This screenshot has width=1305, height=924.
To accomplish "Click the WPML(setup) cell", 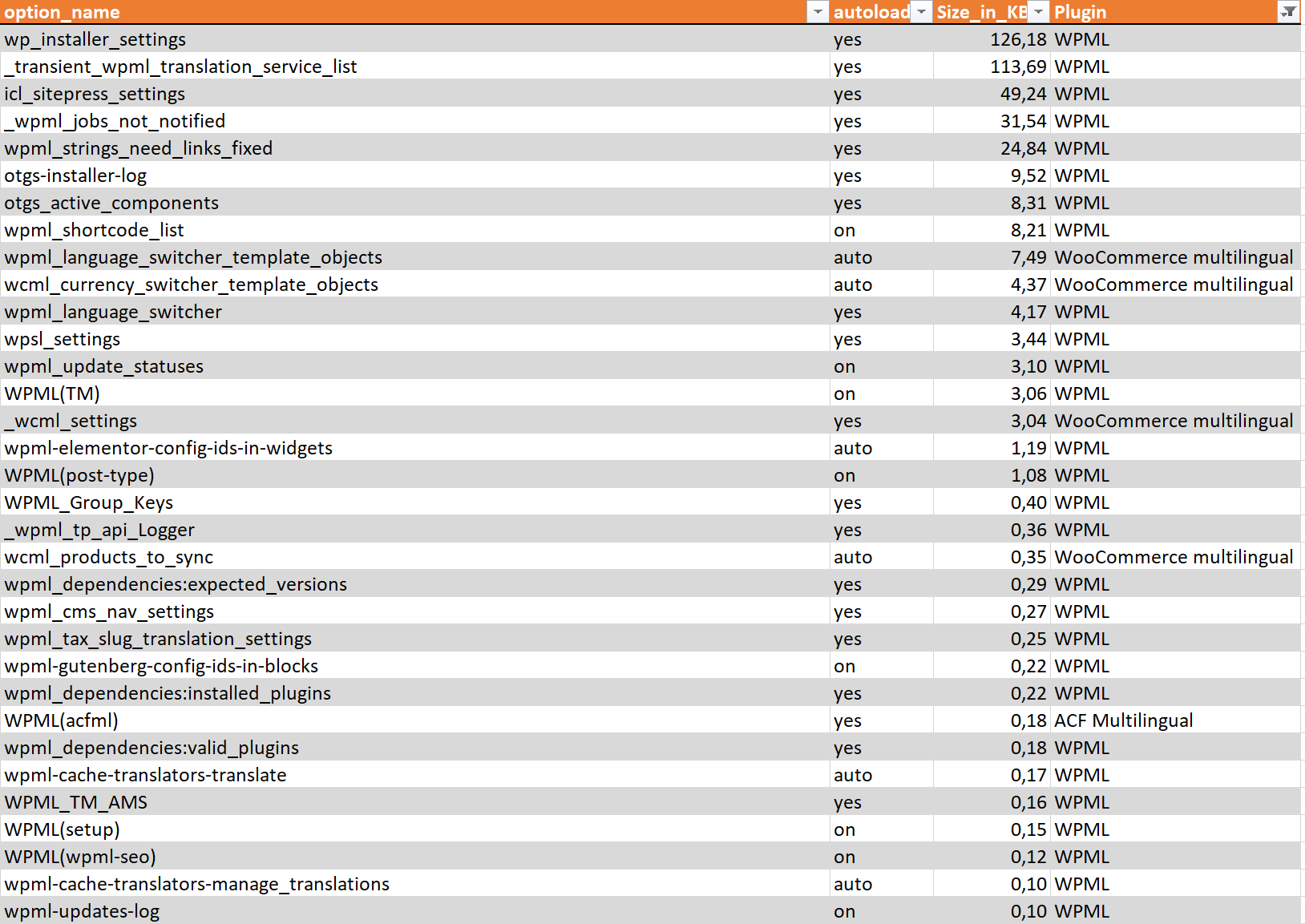I will tap(415, 829).
